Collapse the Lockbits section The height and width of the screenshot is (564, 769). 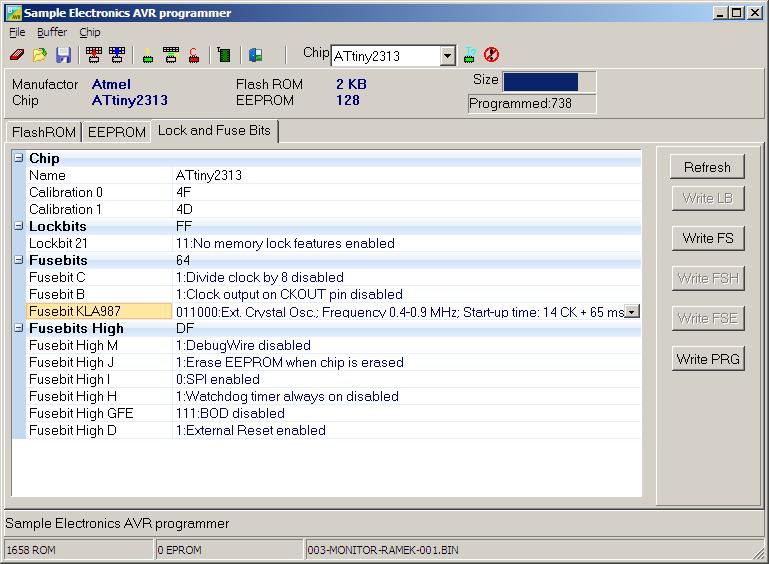tap(18, 226)
